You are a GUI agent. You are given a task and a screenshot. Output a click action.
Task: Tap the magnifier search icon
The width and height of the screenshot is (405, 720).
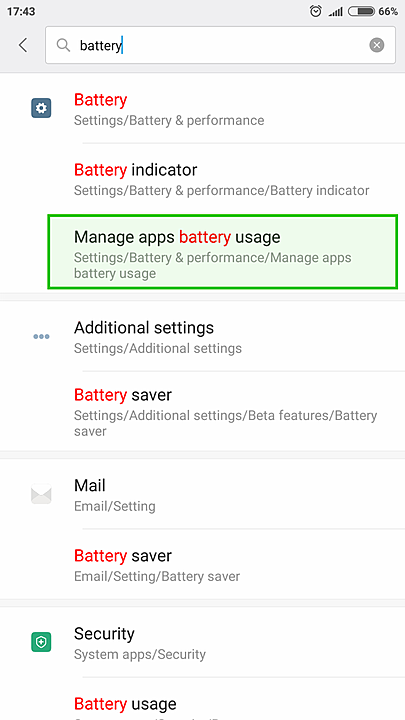coord(63,45)
